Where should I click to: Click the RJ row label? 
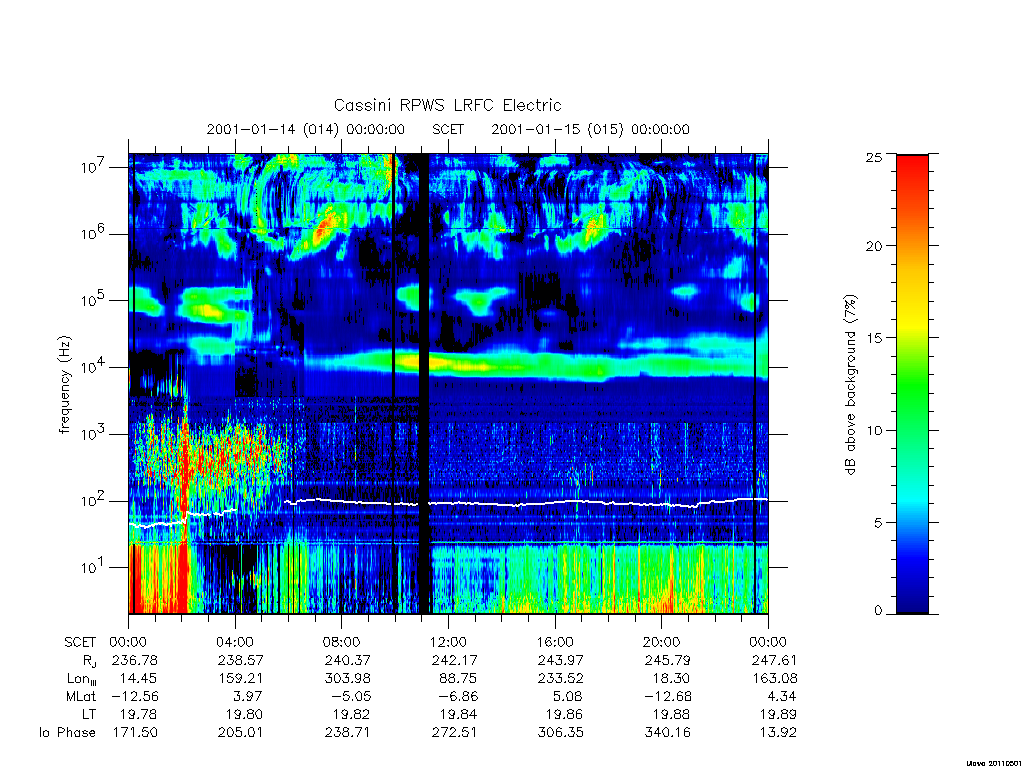click(89, 661)
